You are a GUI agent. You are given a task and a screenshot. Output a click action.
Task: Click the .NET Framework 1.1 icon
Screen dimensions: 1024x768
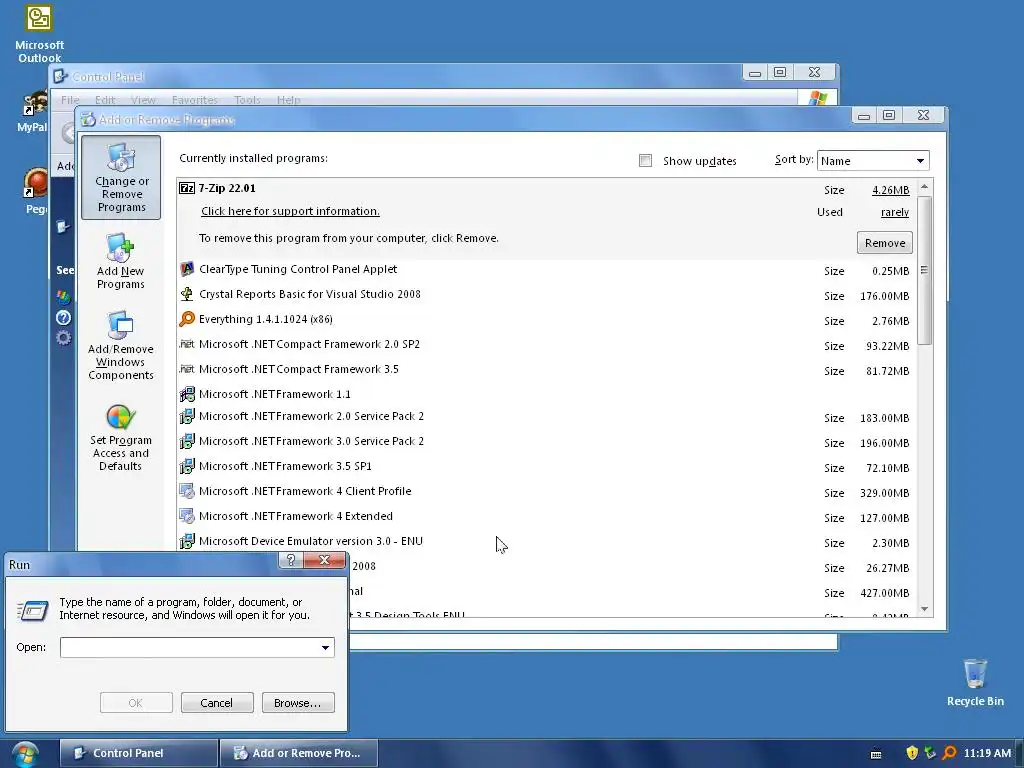pyautogui.click(x=187, y=394)
